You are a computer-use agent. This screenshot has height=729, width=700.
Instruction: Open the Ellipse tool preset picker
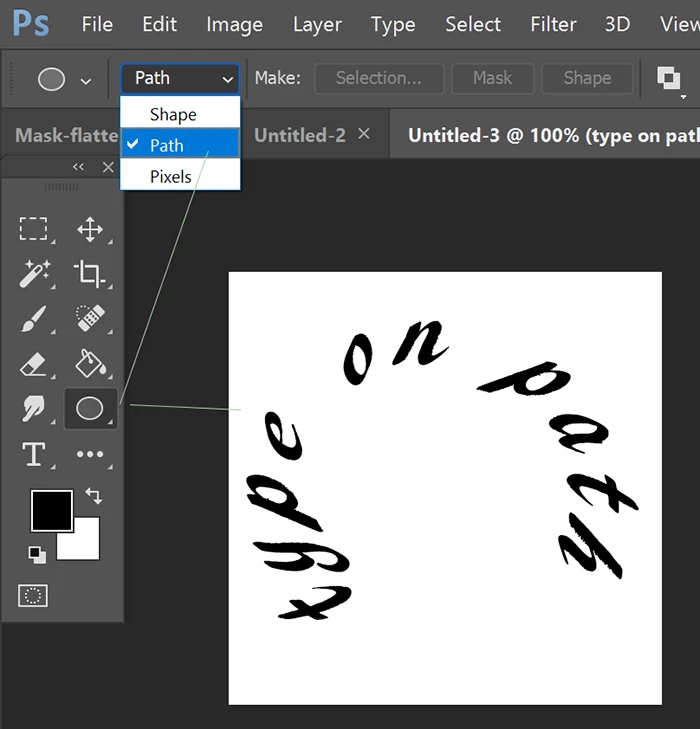pos(86,81)
